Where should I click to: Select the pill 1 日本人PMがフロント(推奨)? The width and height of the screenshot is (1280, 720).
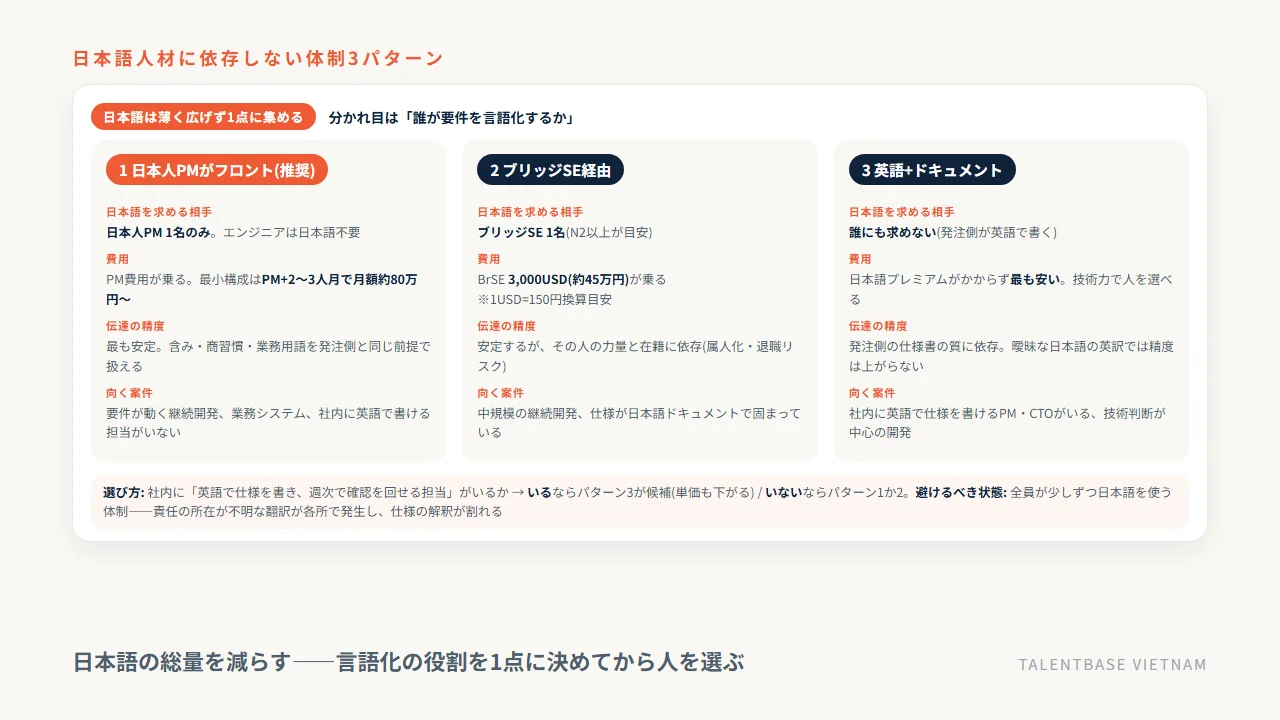click(x=217, y=170)
